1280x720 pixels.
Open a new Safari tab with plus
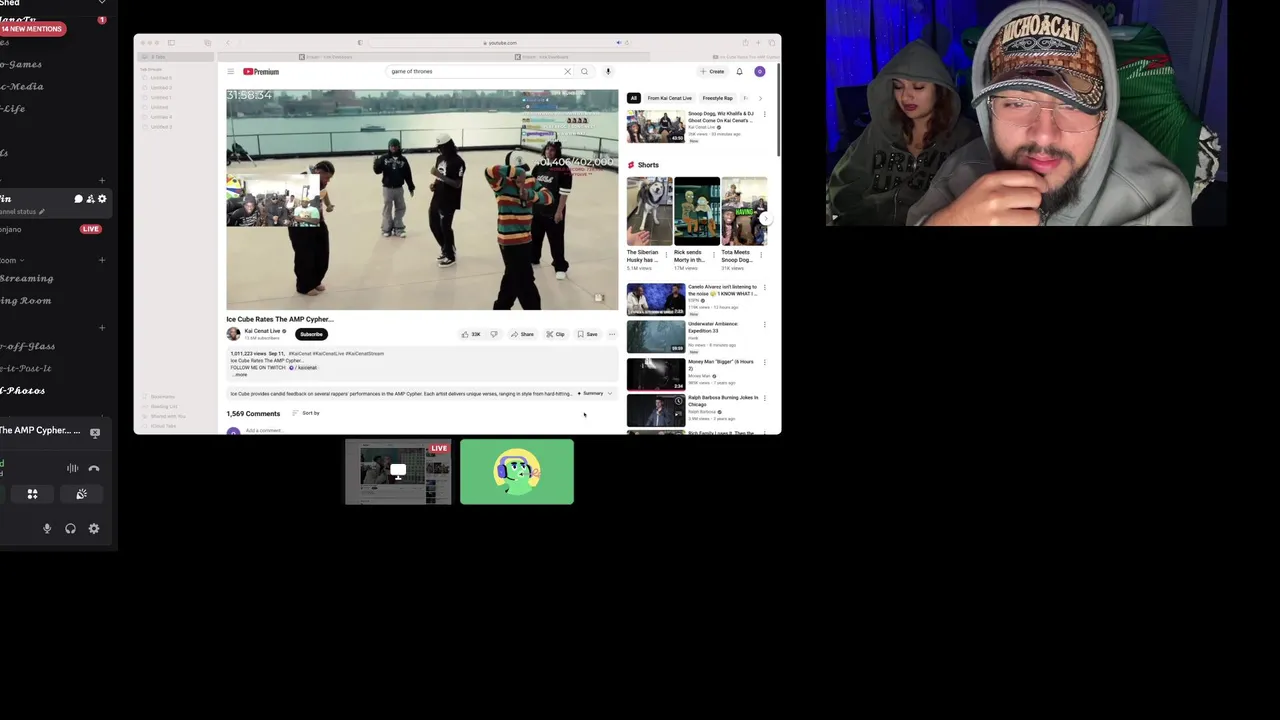point(759,43)
